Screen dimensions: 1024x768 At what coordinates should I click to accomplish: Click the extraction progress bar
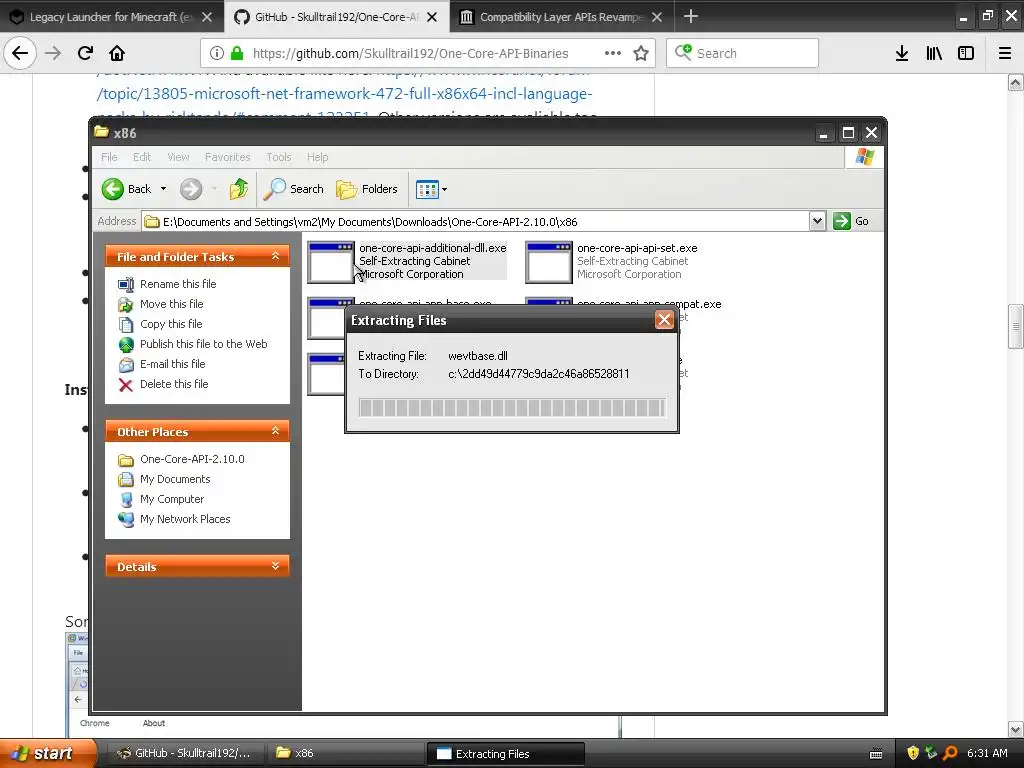tap(512, 408)
